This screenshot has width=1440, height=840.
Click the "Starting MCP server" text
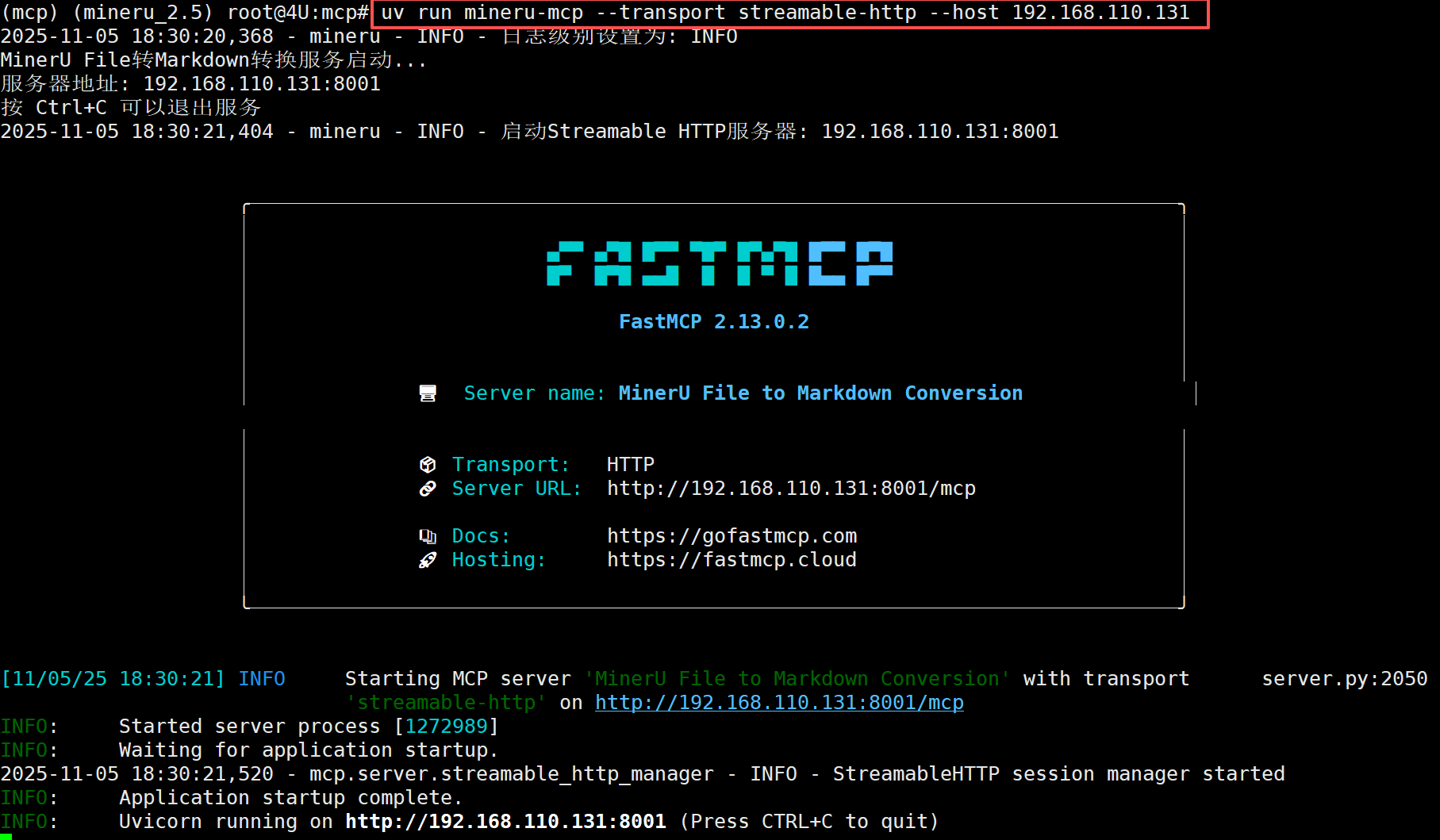tap(458, 679)
